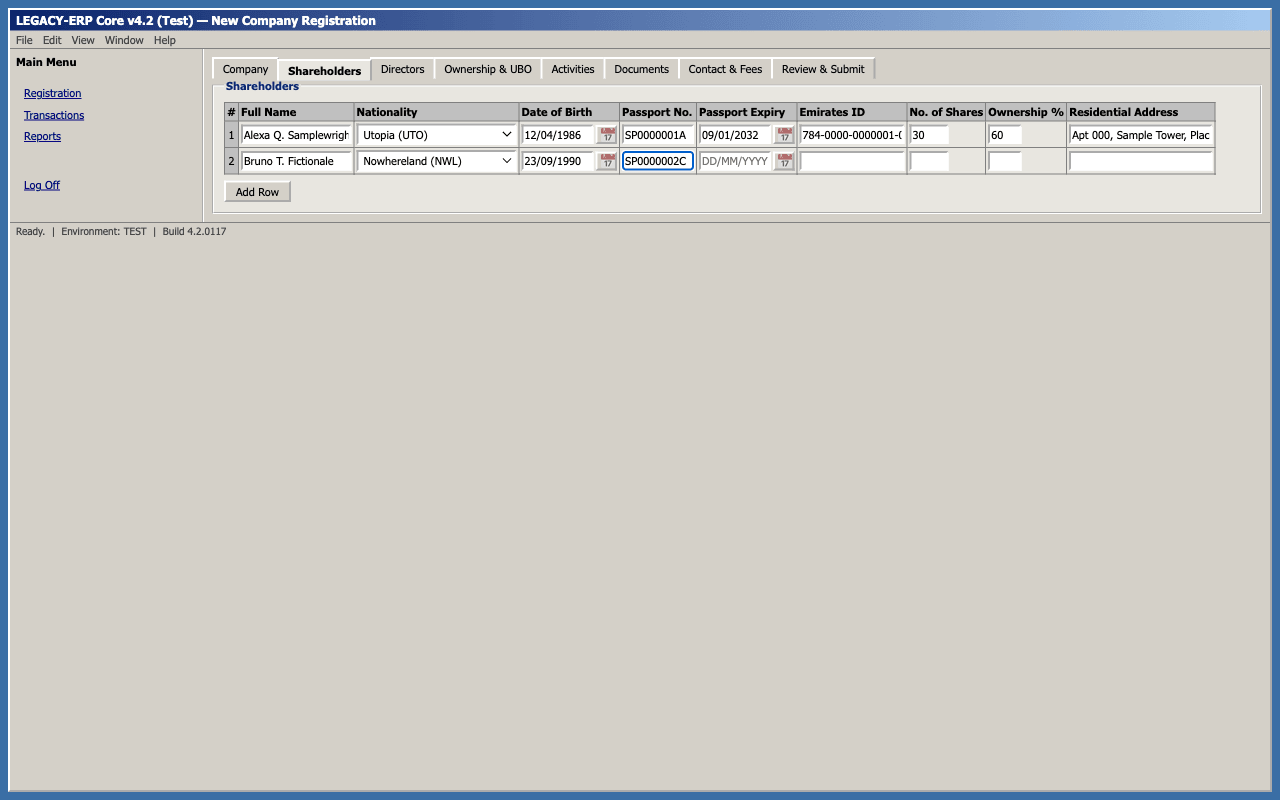1280x800 pixels.
Task: Click Alexa's Ownership % field showing 60
Action: coord(1005,135)
